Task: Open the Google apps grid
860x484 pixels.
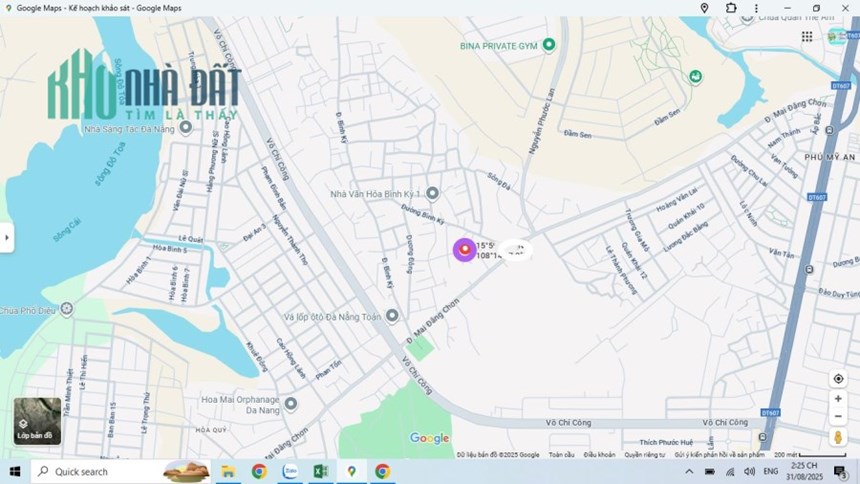Action: pos(807,36)
